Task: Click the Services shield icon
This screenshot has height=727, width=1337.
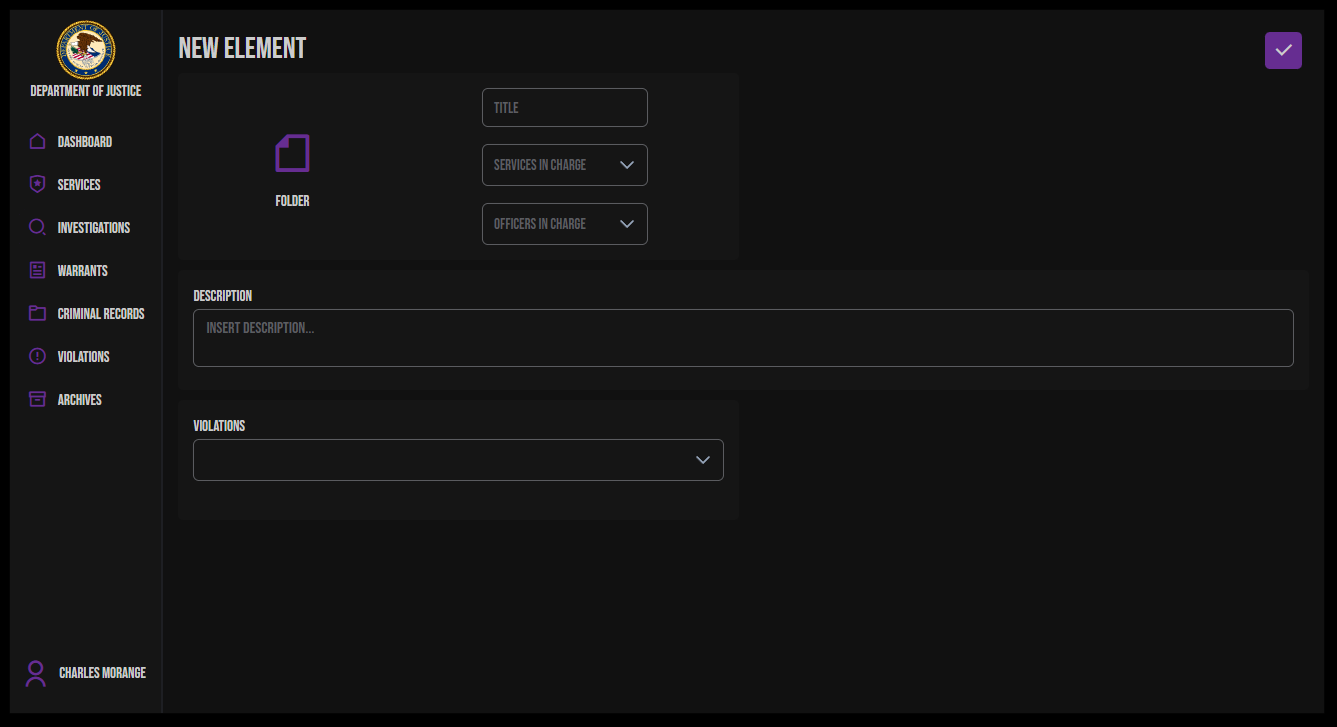Action: coord(37,185)
